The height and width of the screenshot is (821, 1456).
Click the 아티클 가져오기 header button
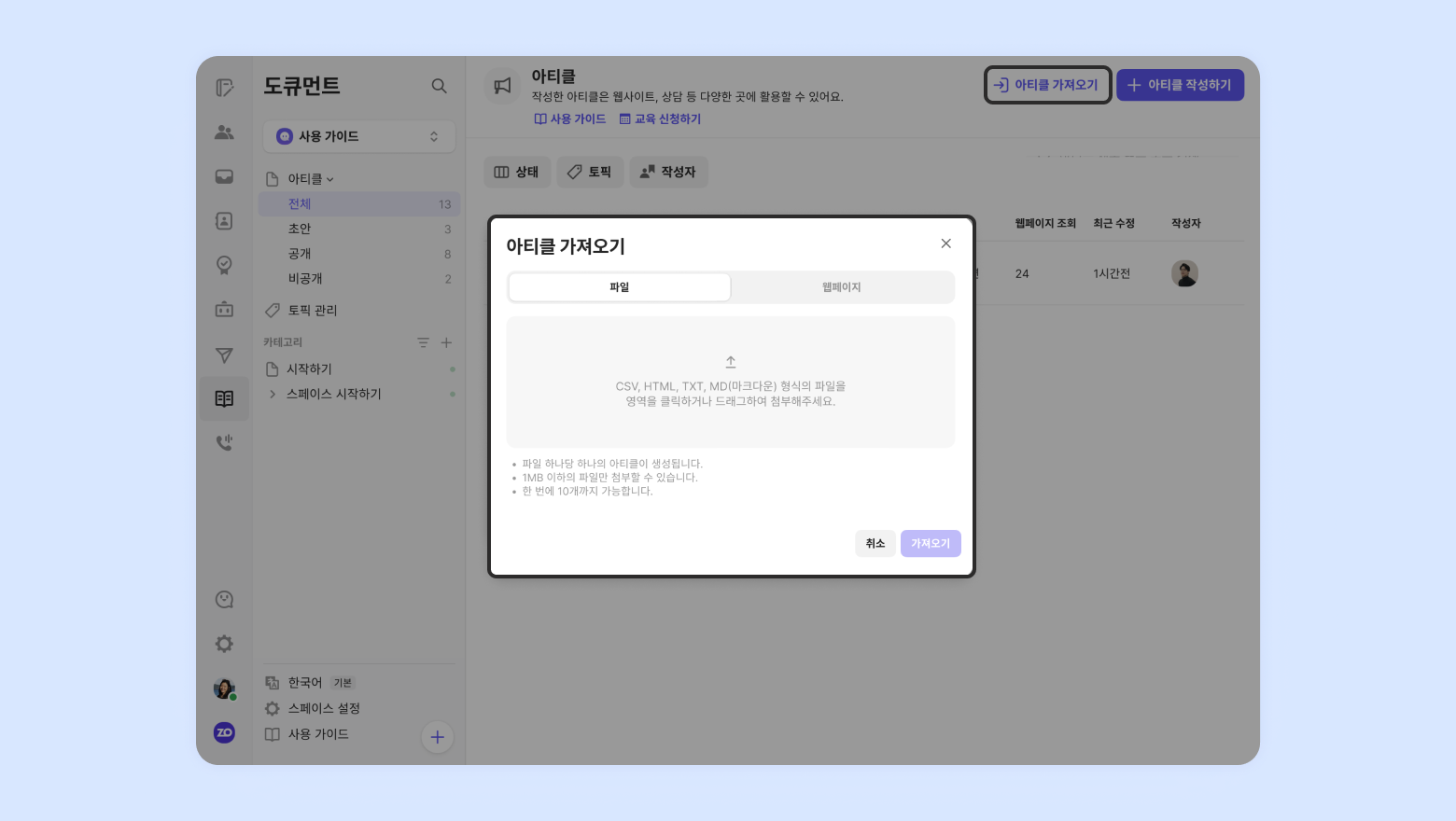tap(1047, 85)
